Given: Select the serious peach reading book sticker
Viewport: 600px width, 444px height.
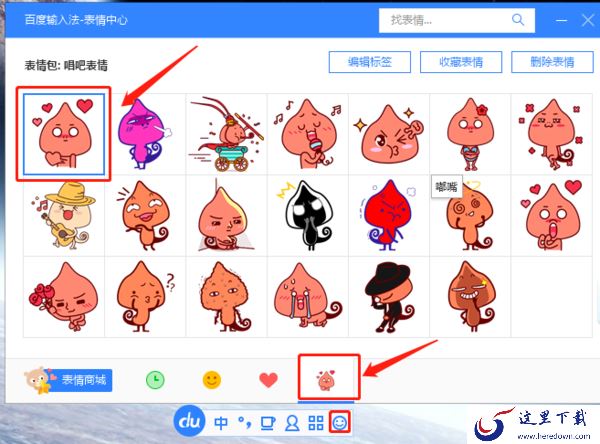Looking at the screenshot, I should [227, 215].
